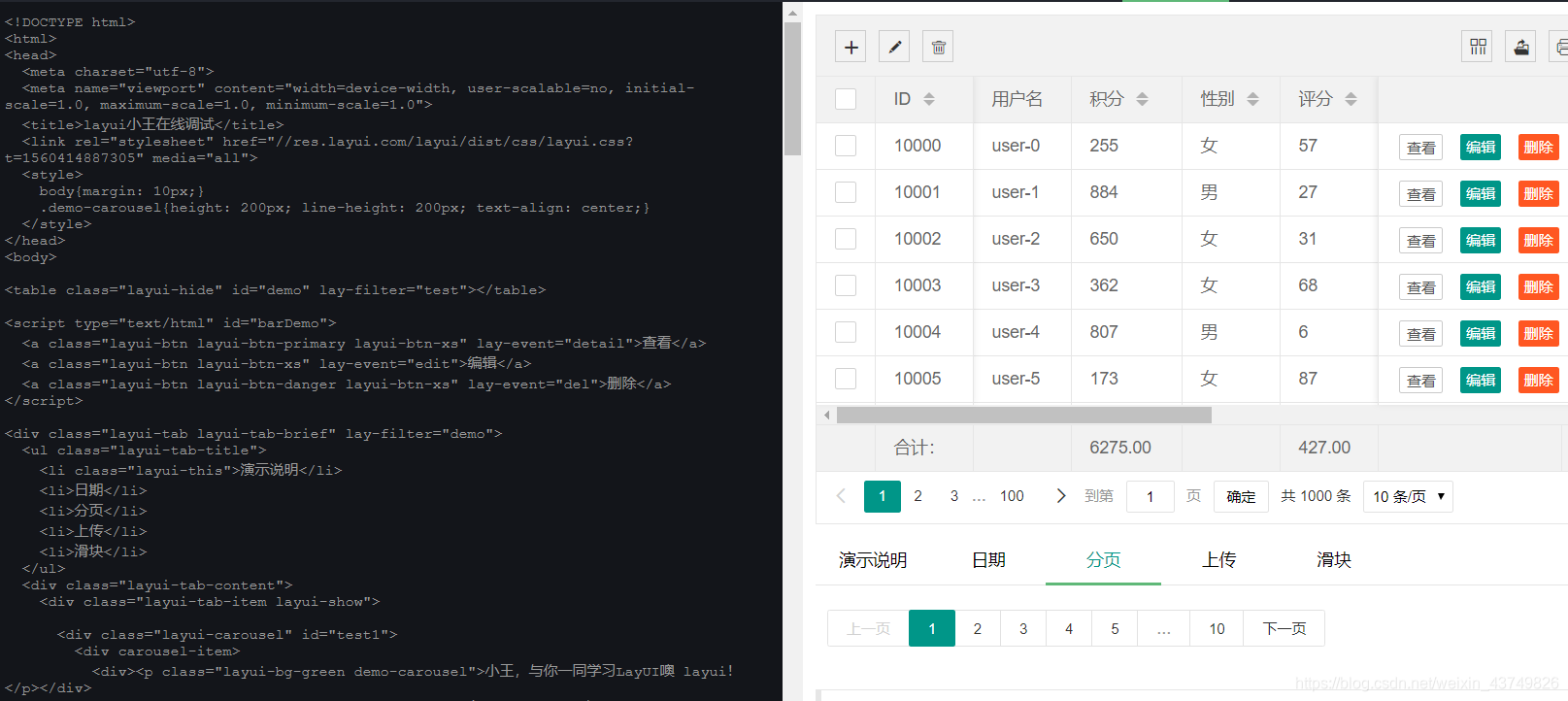Go to table page 3

tap(954, 496)
